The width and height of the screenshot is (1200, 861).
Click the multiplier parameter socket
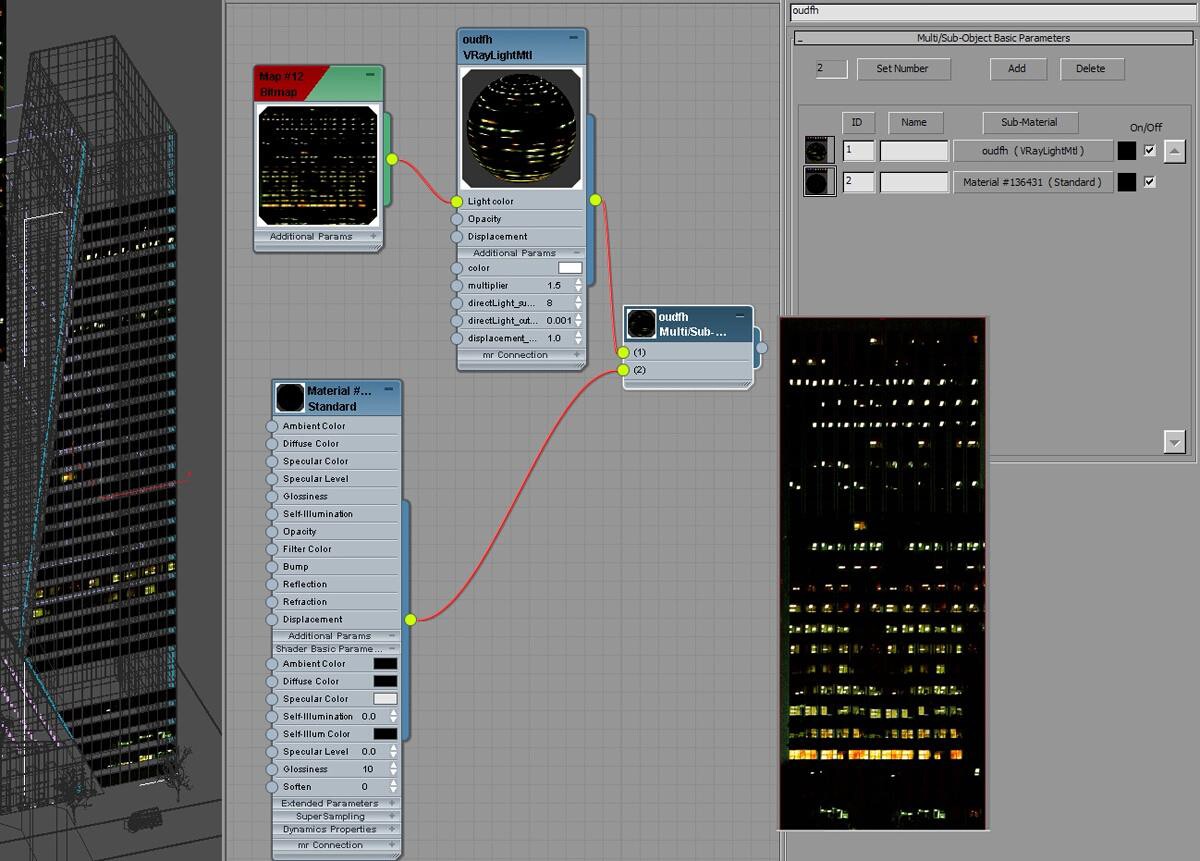(457, 286)
